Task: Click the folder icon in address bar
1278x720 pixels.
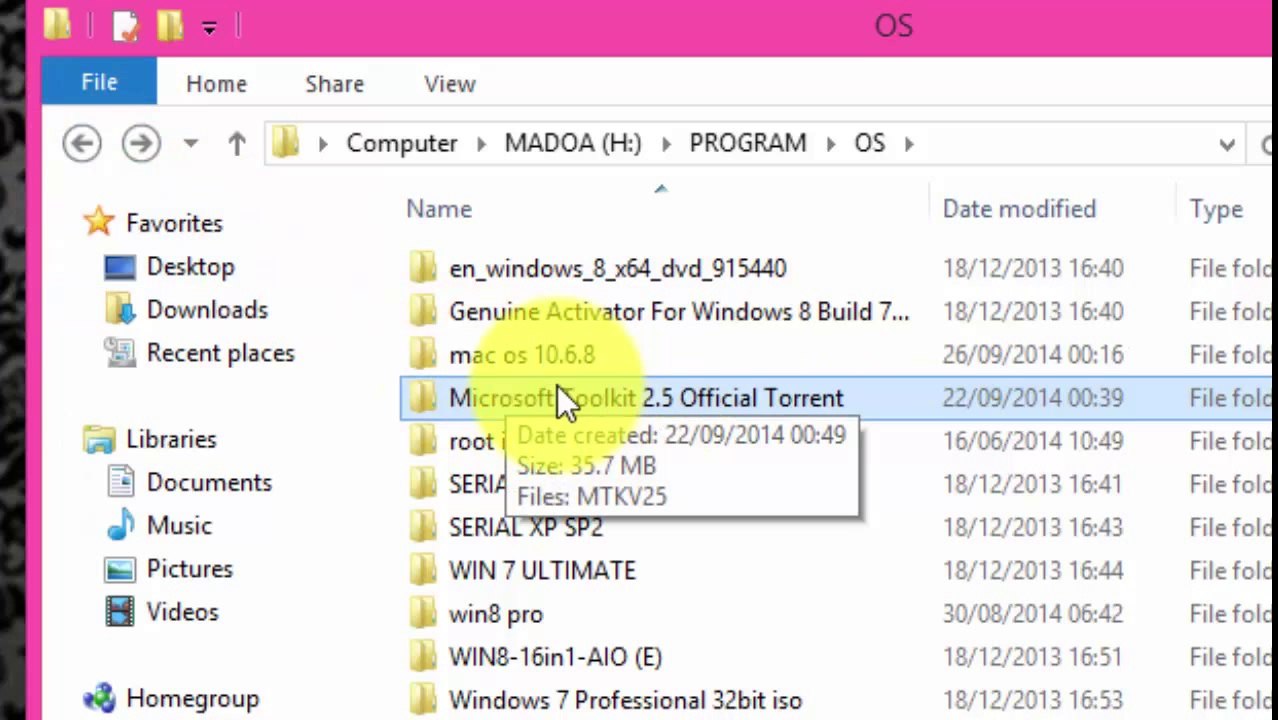Action: pyautogui.click(x=286, y=143)
